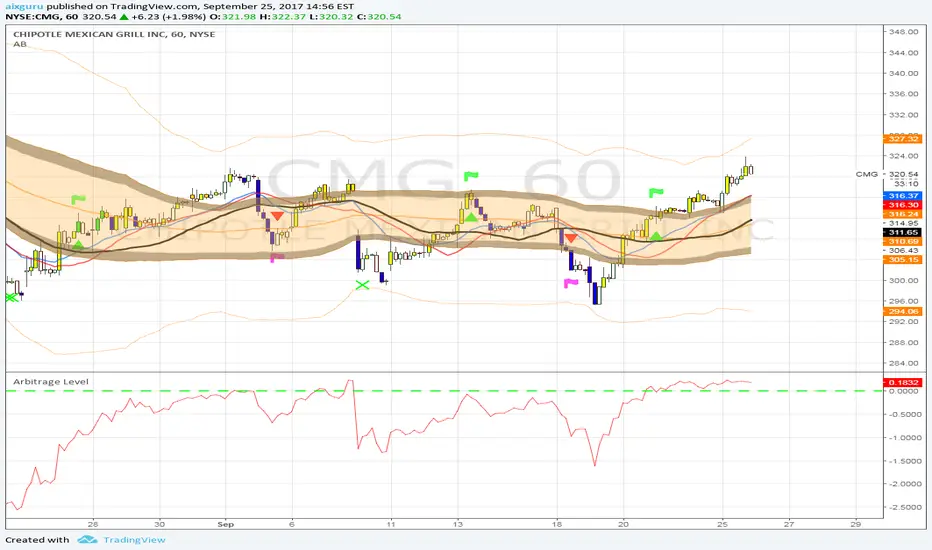Click the NYSE:CMG symbol in the header
Image resolution: width=932 pixels, height=550 pixels.
coord(33,17)
